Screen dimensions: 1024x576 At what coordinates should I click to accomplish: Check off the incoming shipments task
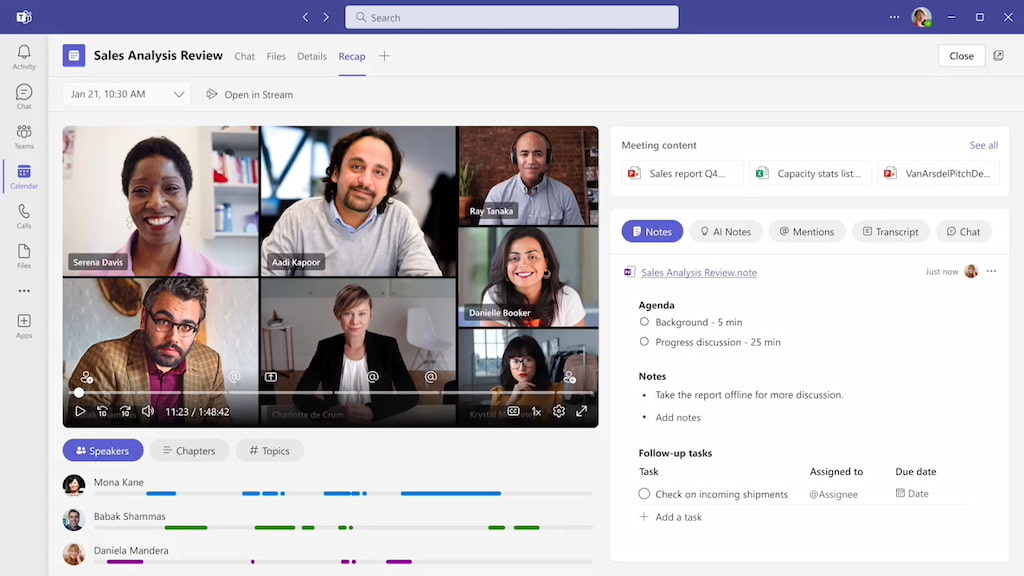pyautogui.click(x=644, y=493)
